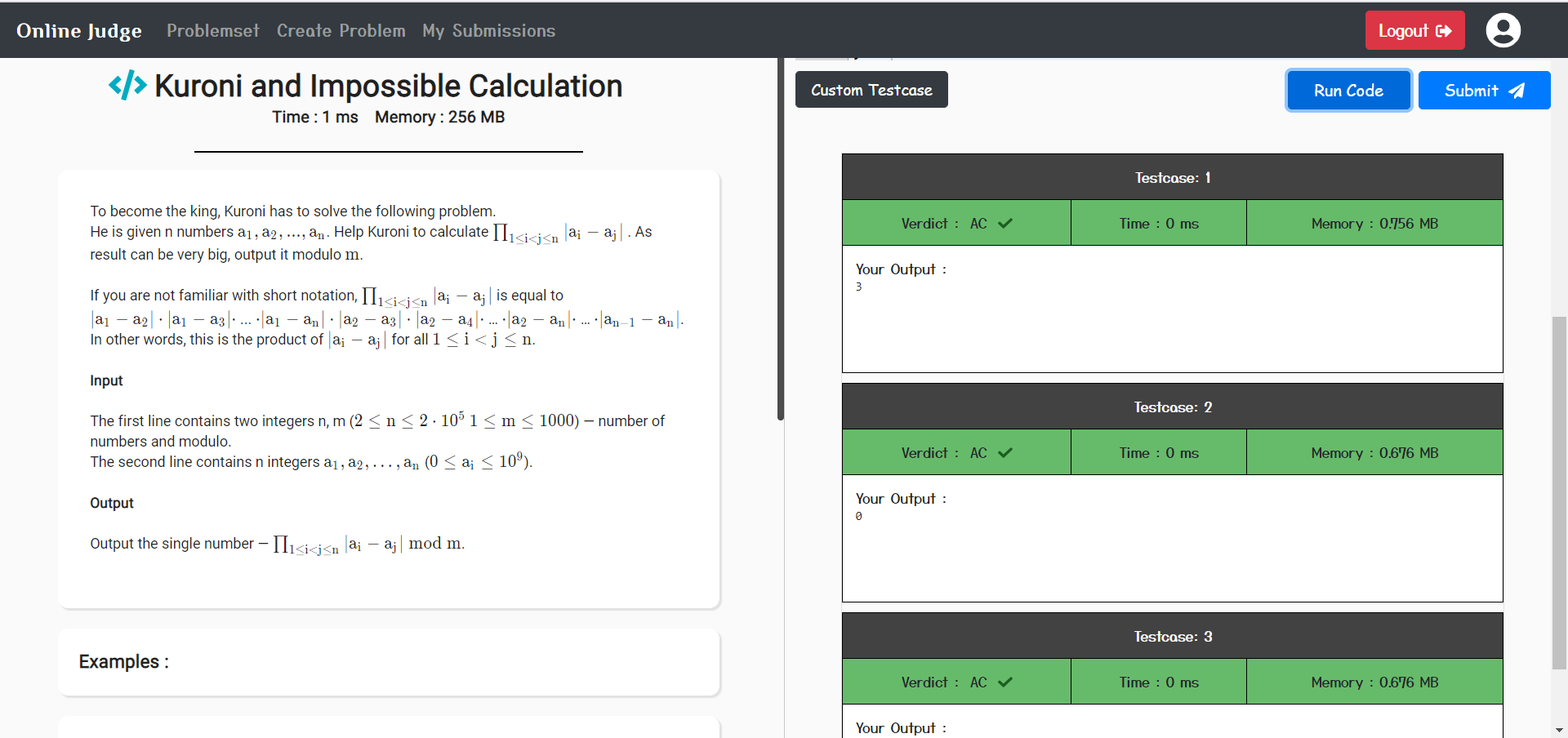
Task: Click the Testcase: 1 header
Action: coord(1173,177)
